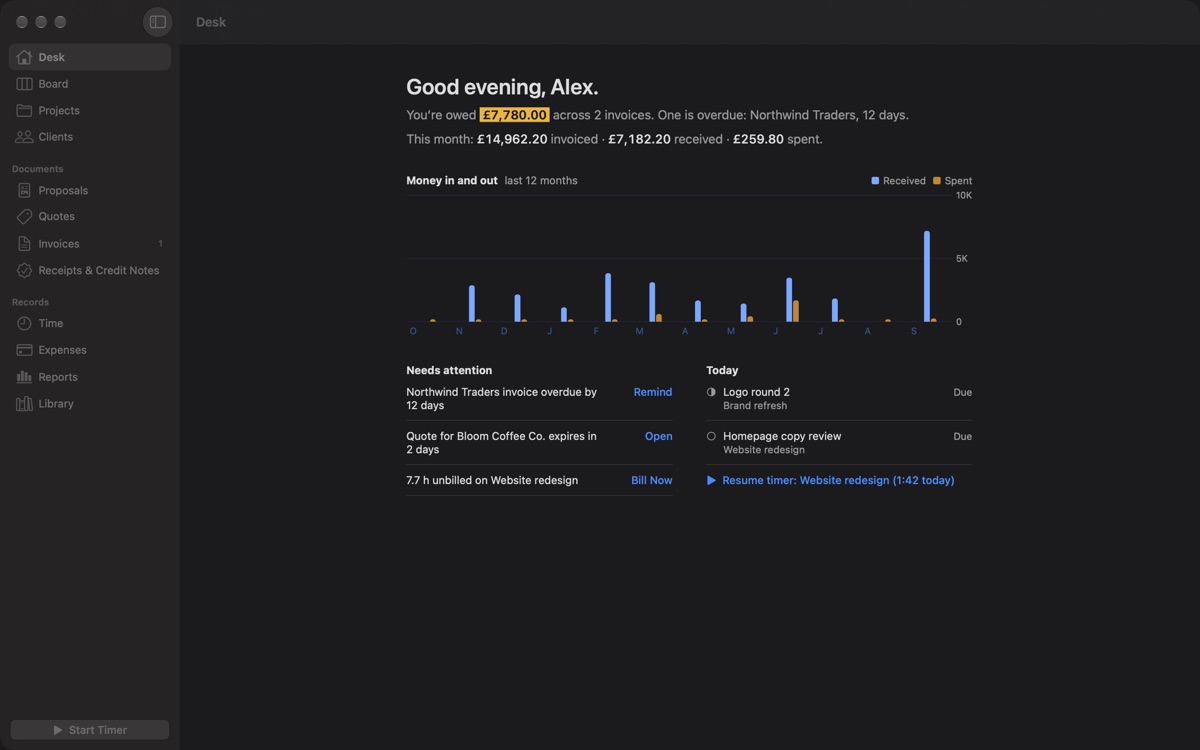Mark Homepage copy review task circle
This screenshot has height=750, width=1200.
[x=711, y=436]
